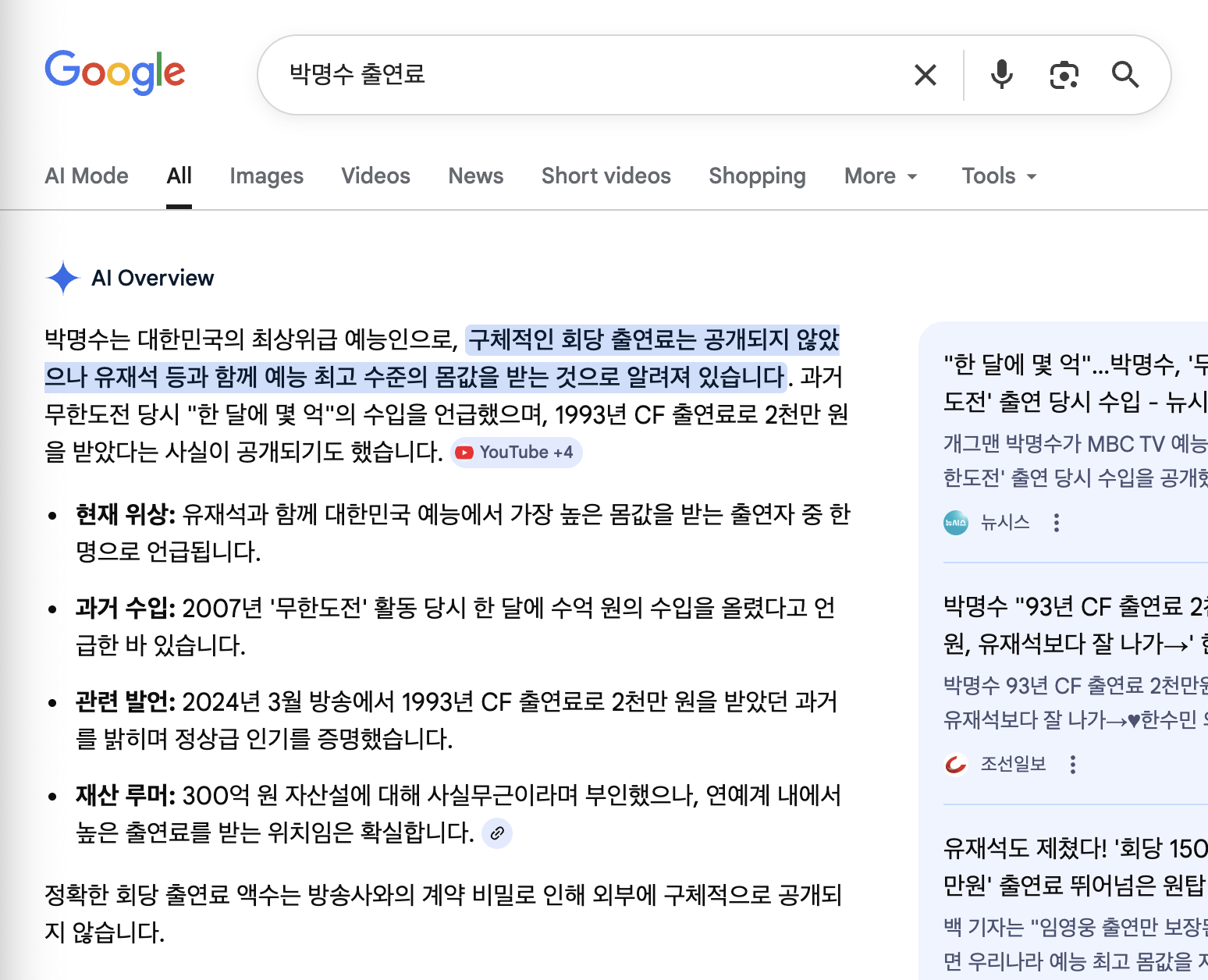Select the All tab
The image size is (1208, 980).
pos(179,176)
